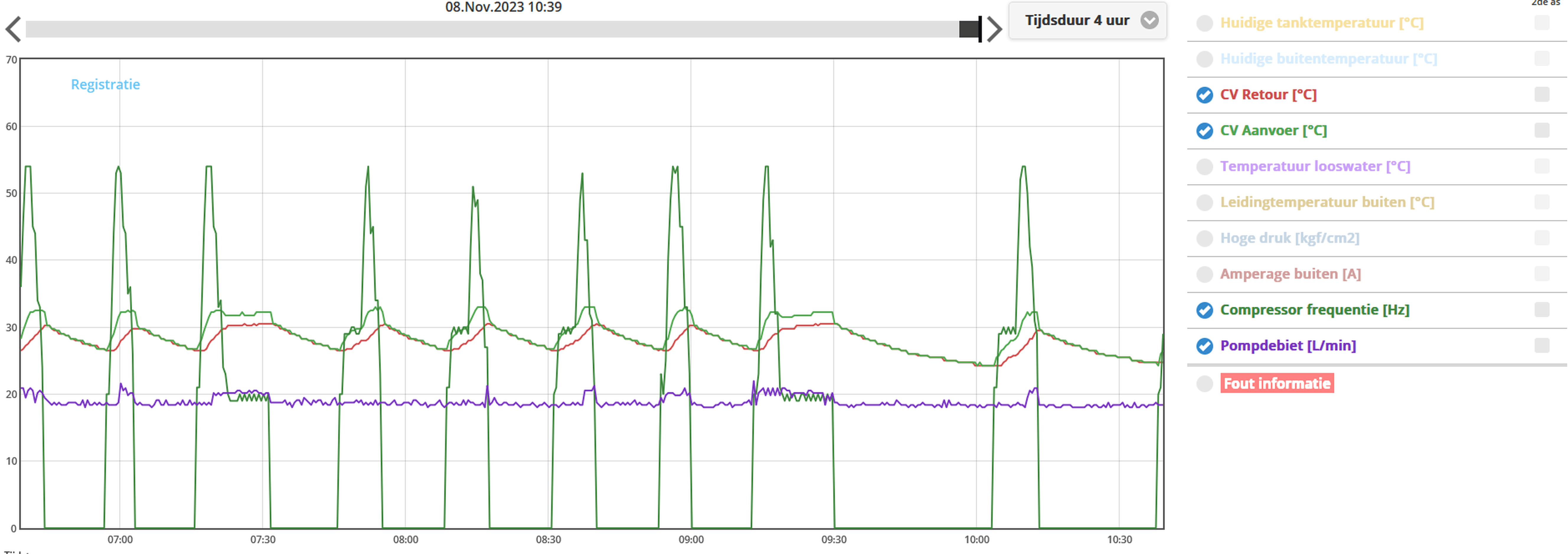Screen dimensions: 1568x554
Task: Tick second-axis box for Leidingtemperatuur buiten
Action: coord(1542,202)
